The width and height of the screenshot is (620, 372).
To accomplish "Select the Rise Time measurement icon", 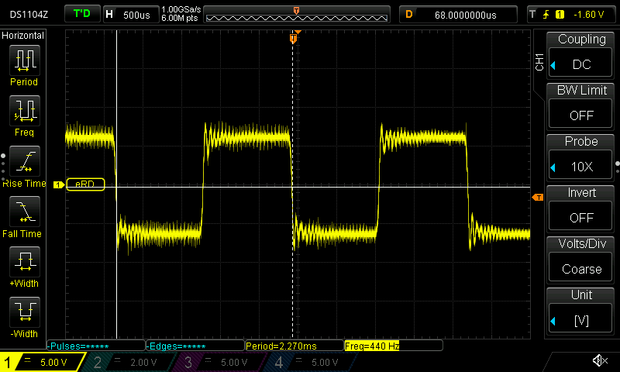I will click(x=24, y=161).
